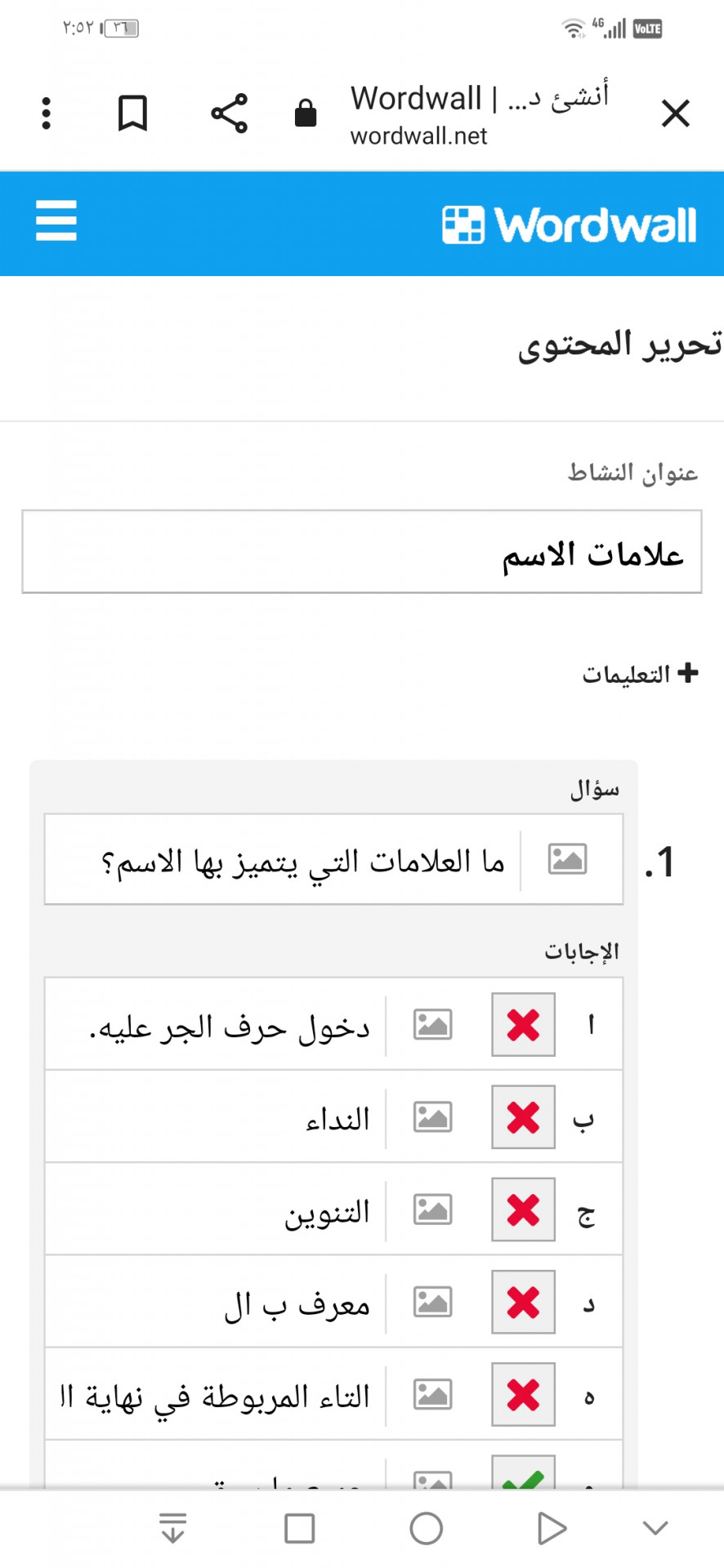Tap the pull-down arrow icon in navigation bar

click(x=172, y=1528)
